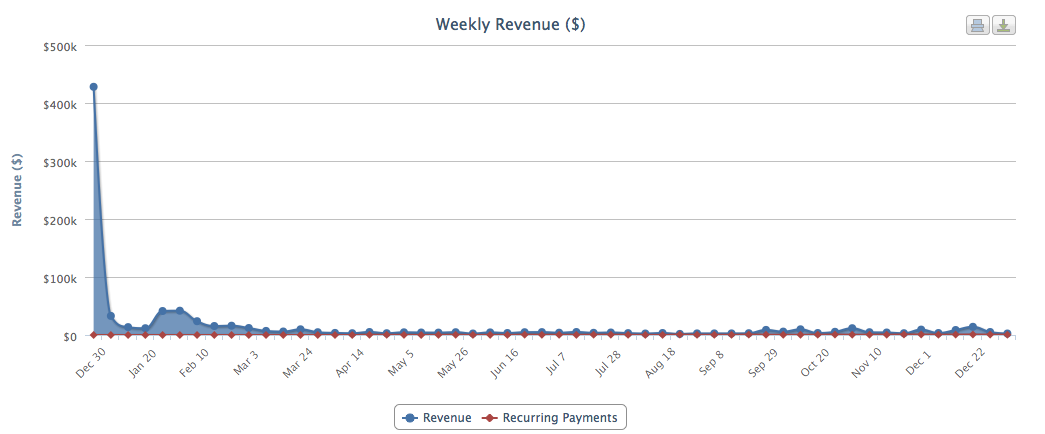The height and width of the screenshot is (434, 1045).
Task: Open the download chart export icon
Action: (x=1004, y=26)
